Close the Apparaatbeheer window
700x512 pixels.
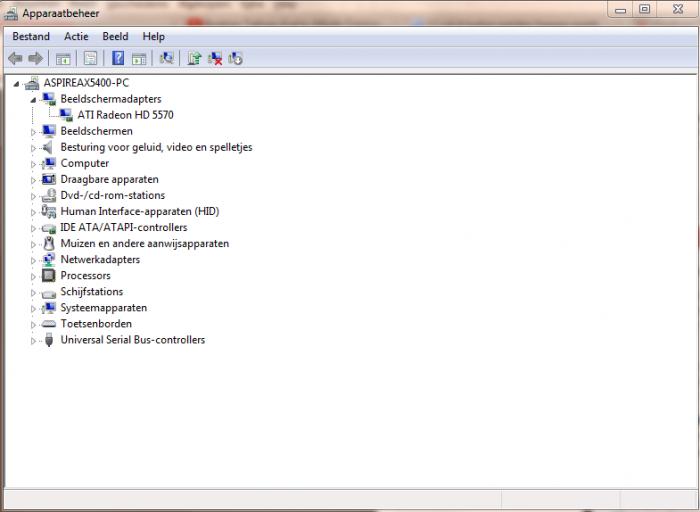click(x=678, y=9)
